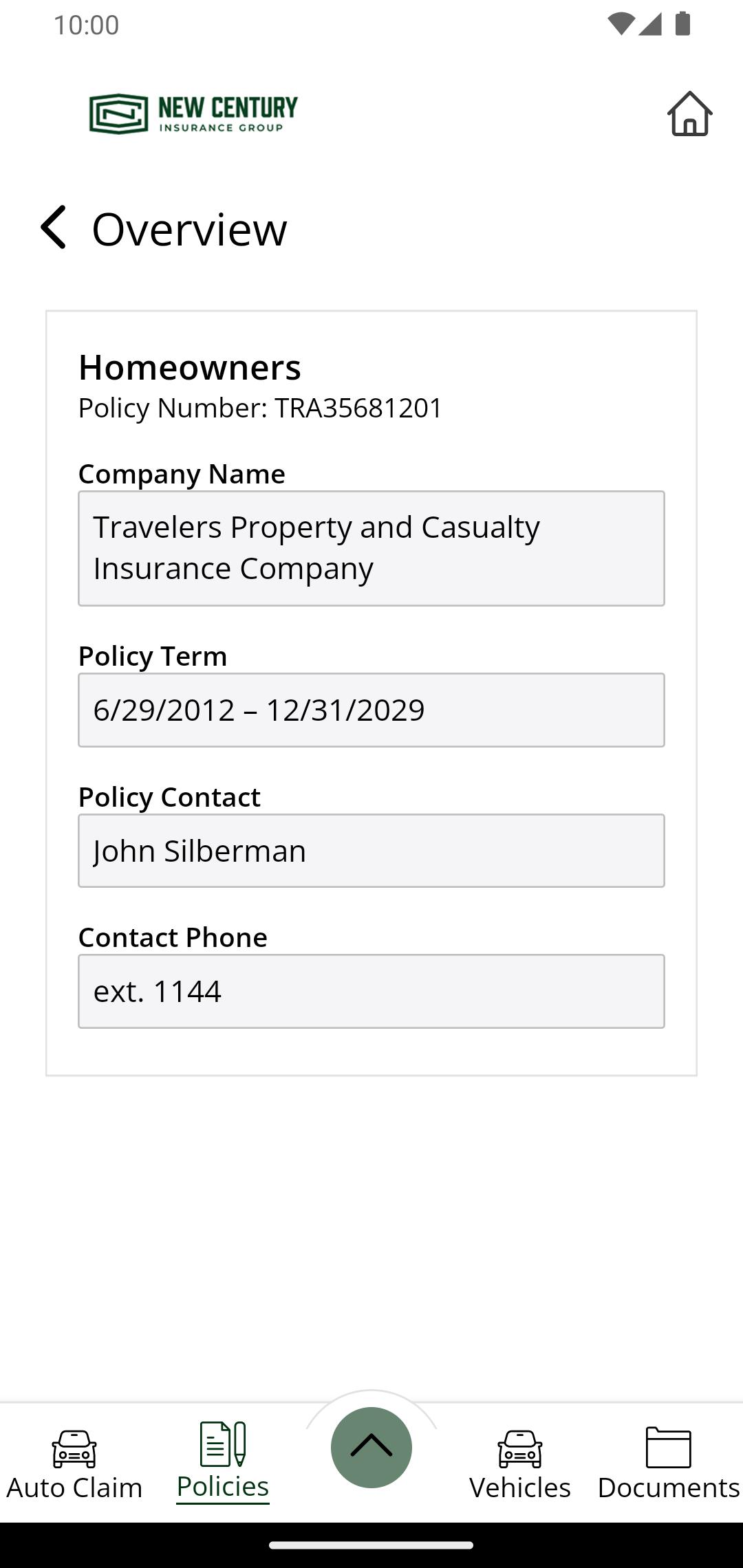743x1568 pixels.
Task: Expand the green up-chevron menu button
Action: (x=371, y=1447)
